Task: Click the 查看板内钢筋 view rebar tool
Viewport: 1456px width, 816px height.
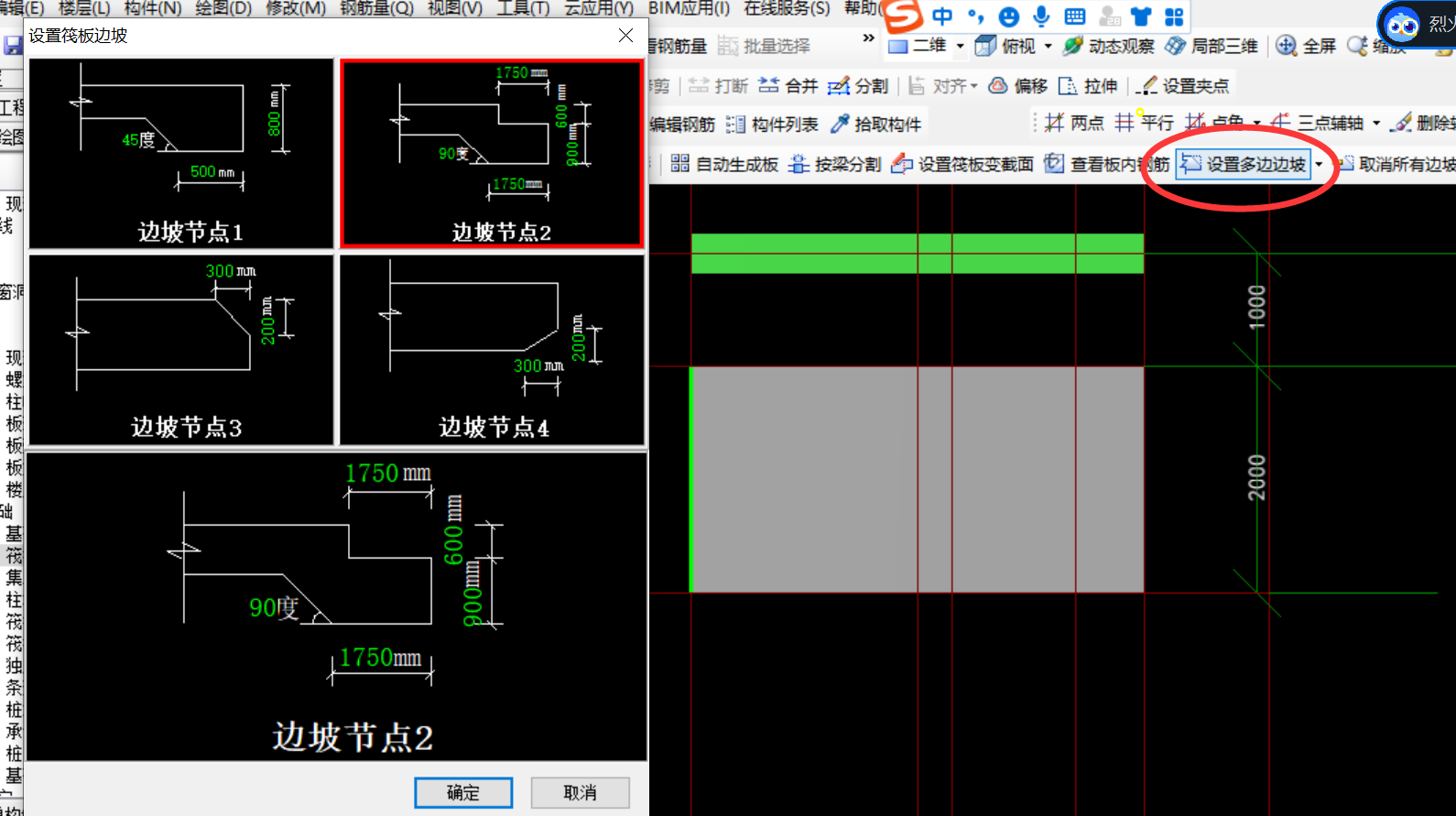Action: coord(1107,164)
